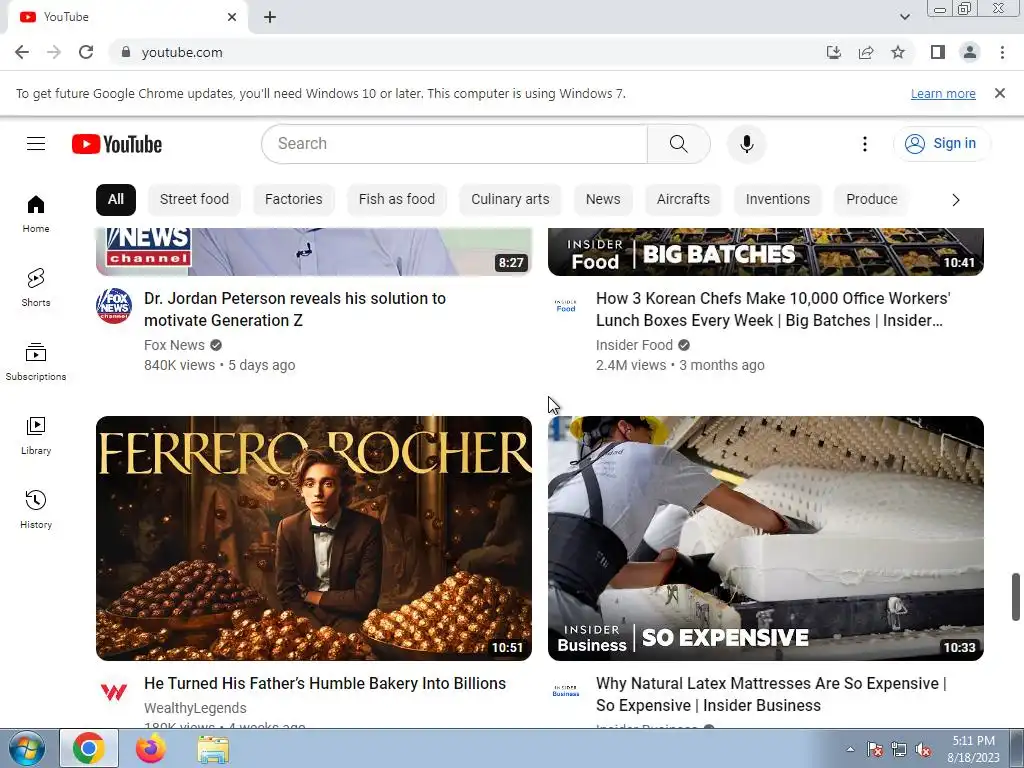Open the Father's Humble Bakery video title
This screenshot has width=1024, height=768.
coord(325,683)
